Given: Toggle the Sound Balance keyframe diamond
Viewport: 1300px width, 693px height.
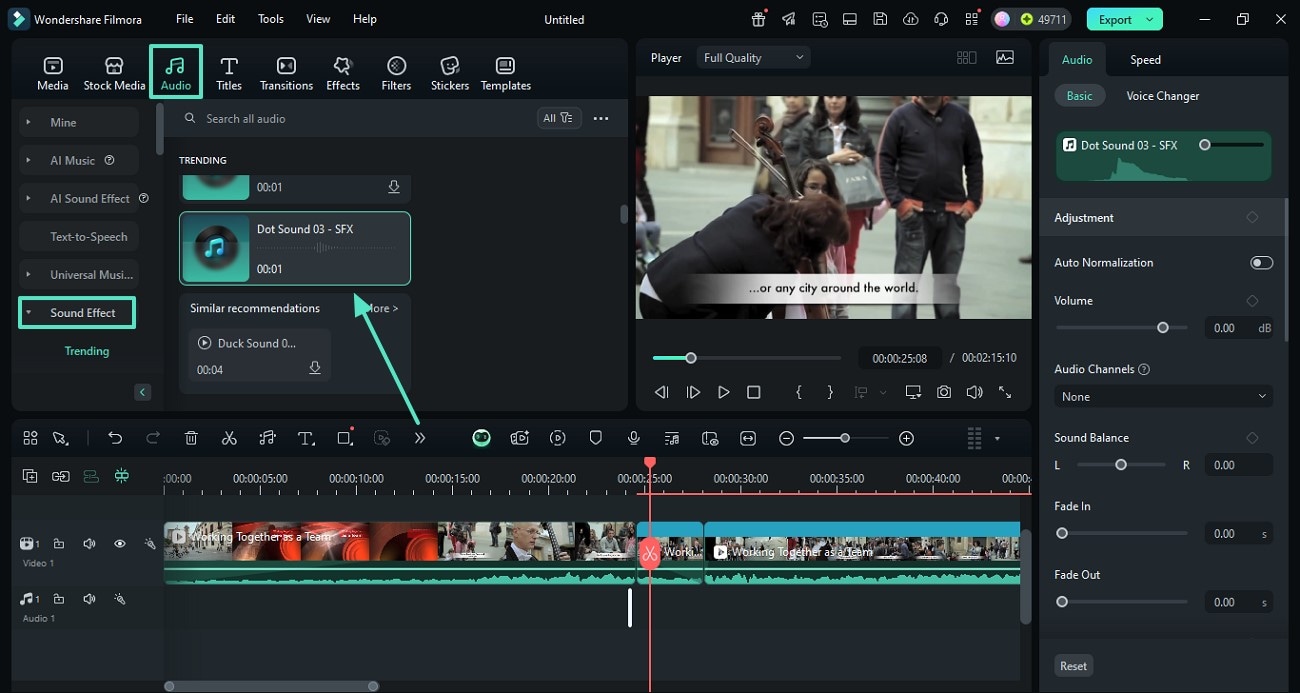Looking at the screenshot, I should pyautogui.click(x=1252, y=438).
